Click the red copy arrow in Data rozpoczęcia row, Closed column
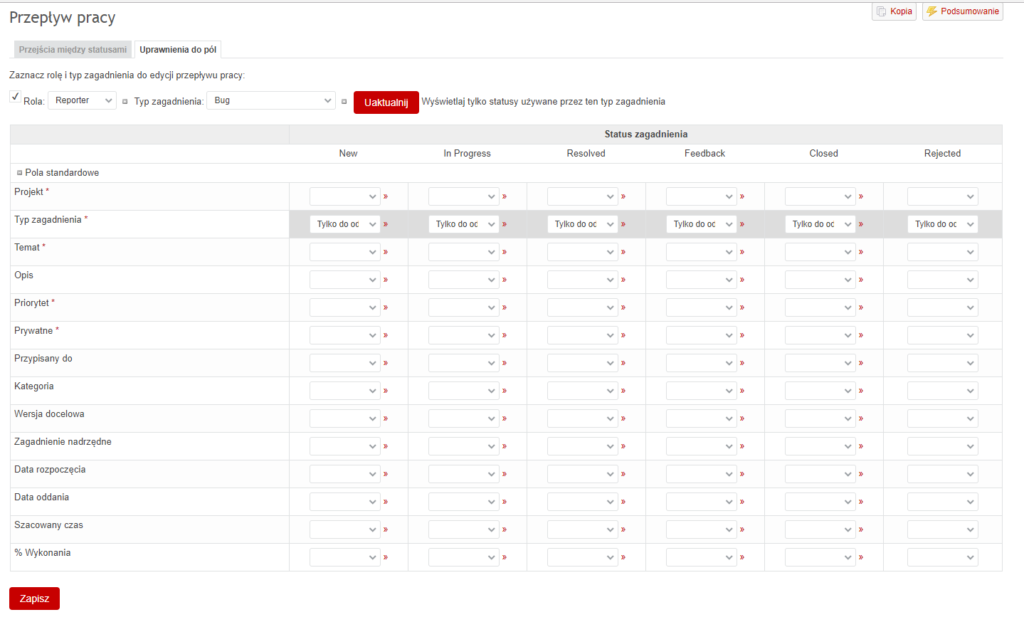The width and height of the screenshot is (1024, 627). coord(861,474)
